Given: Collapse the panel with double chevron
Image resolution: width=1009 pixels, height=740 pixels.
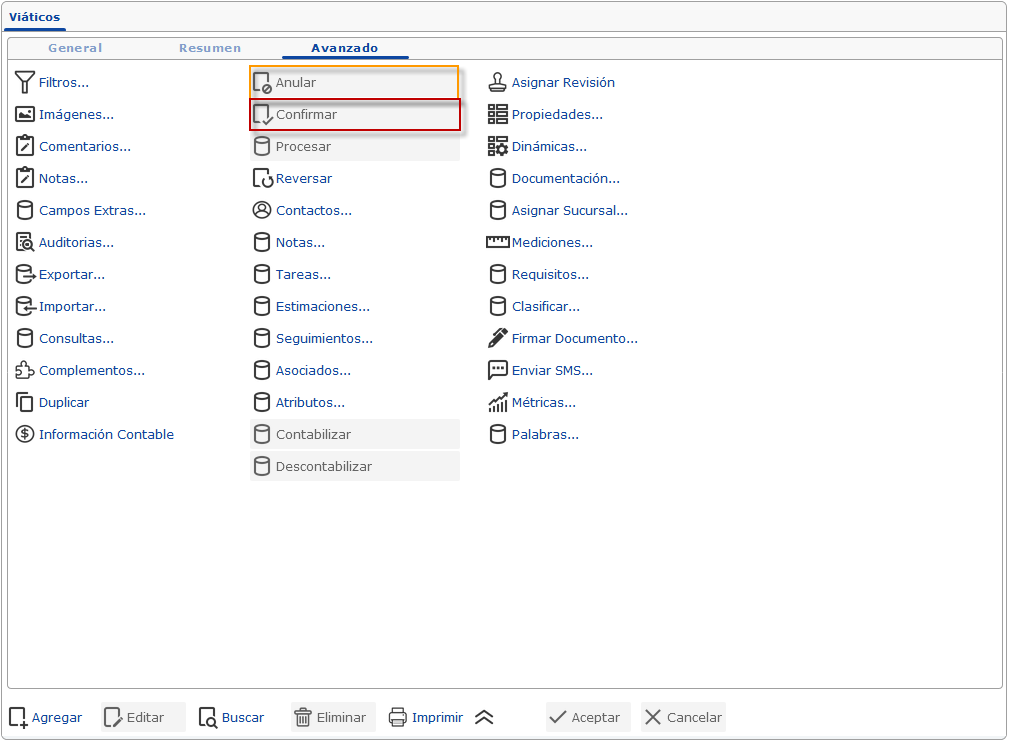Looking at the screenshot, I should pos(484,717).
